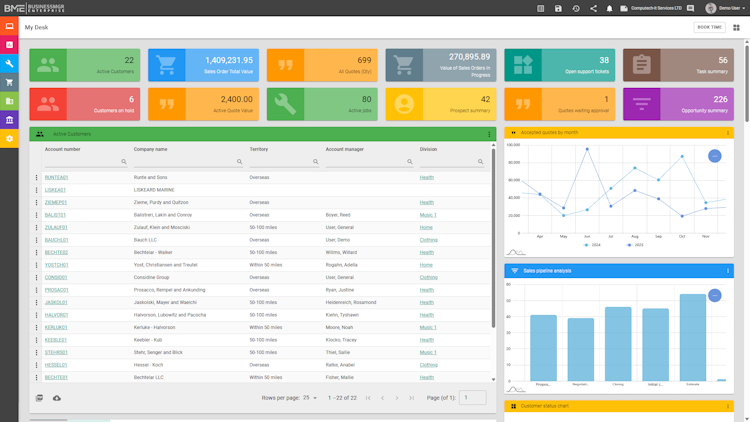The width and height of the screenshot is (750, 422).
Task: Open the Sales Order Total Value tile
Action: click(203, 65)
